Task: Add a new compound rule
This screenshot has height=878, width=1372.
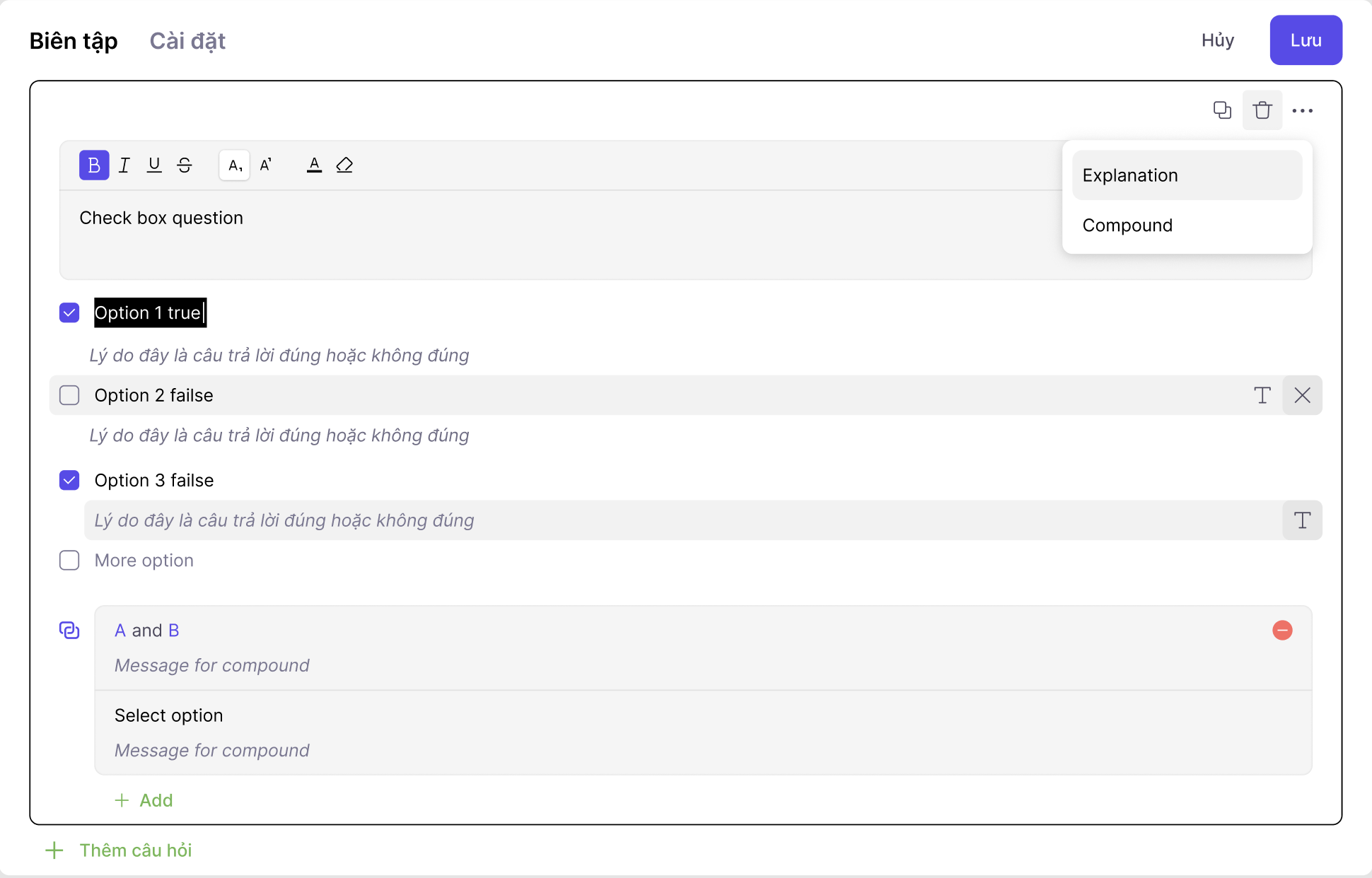Action: pos(144,800)
